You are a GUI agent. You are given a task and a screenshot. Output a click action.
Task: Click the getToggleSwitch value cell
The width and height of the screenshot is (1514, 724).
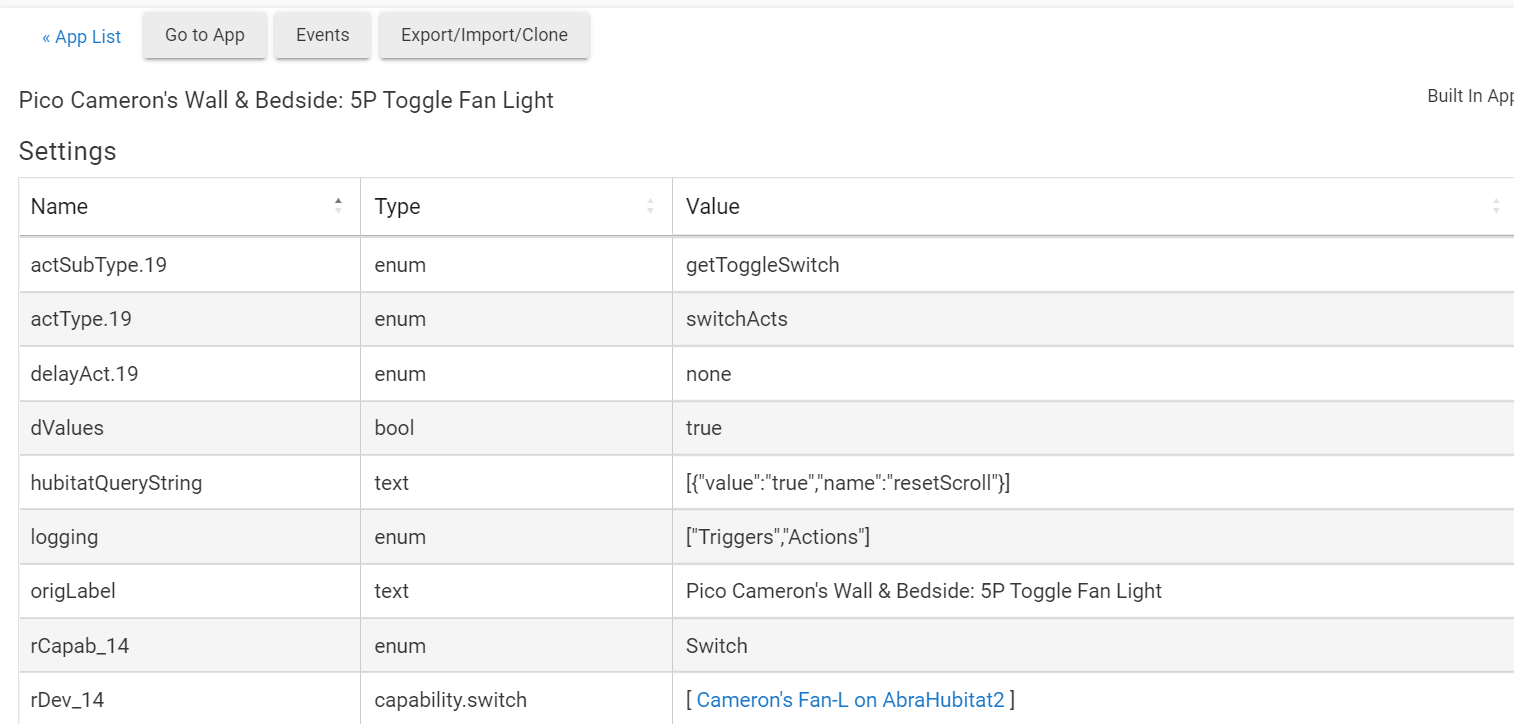[x=762, y=265]
